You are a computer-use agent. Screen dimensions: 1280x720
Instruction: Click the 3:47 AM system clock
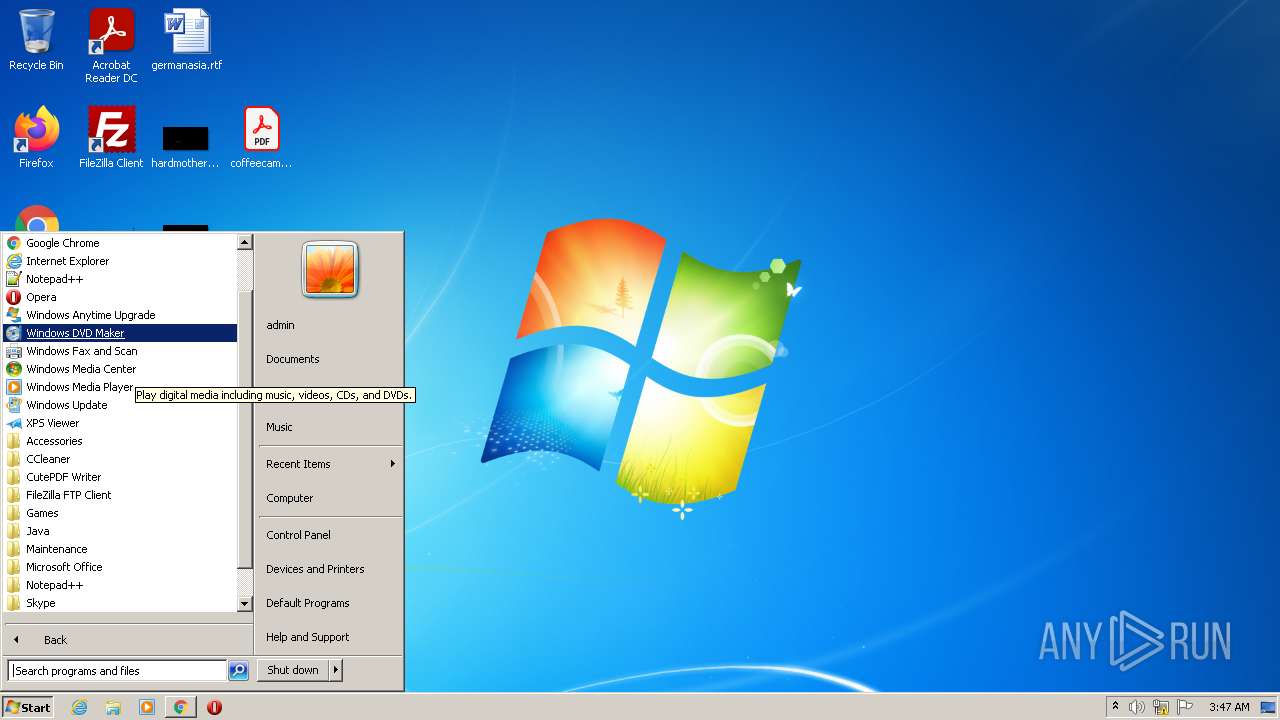click(1229, 707)
